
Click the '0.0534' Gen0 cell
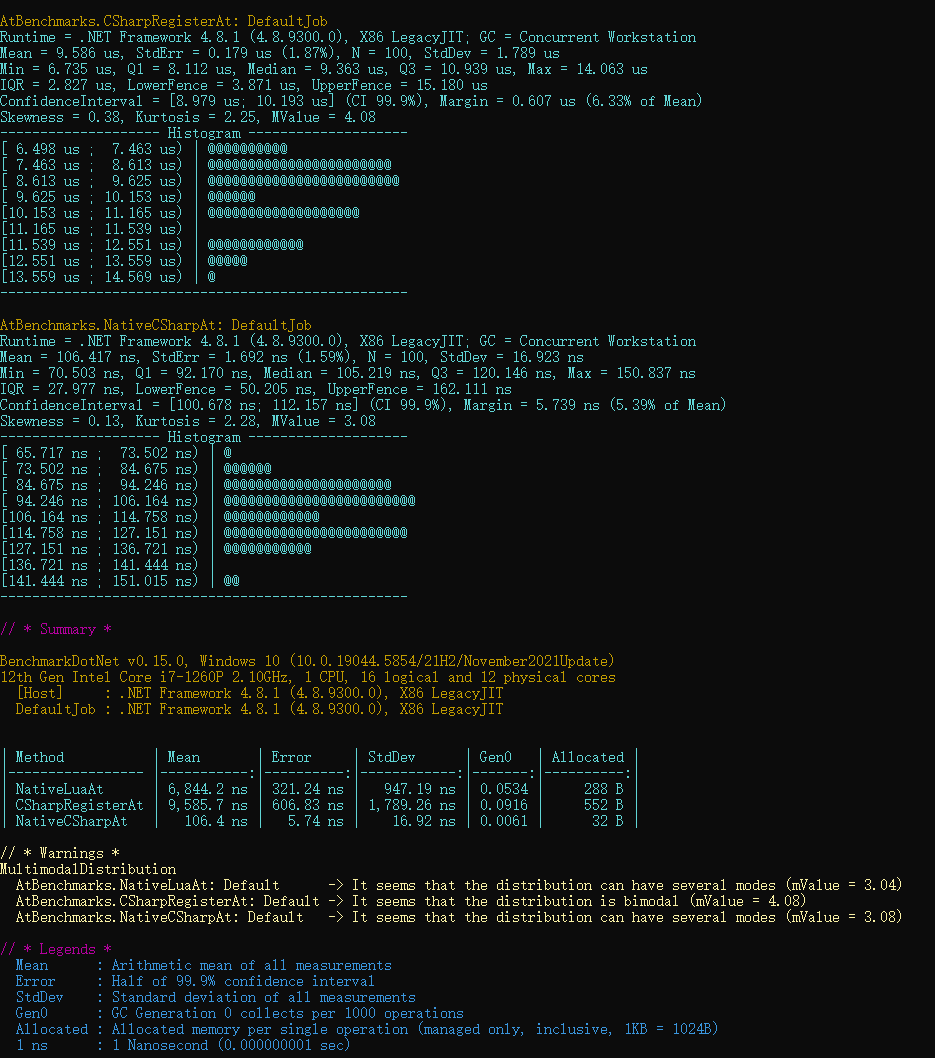tap(504, 789)
